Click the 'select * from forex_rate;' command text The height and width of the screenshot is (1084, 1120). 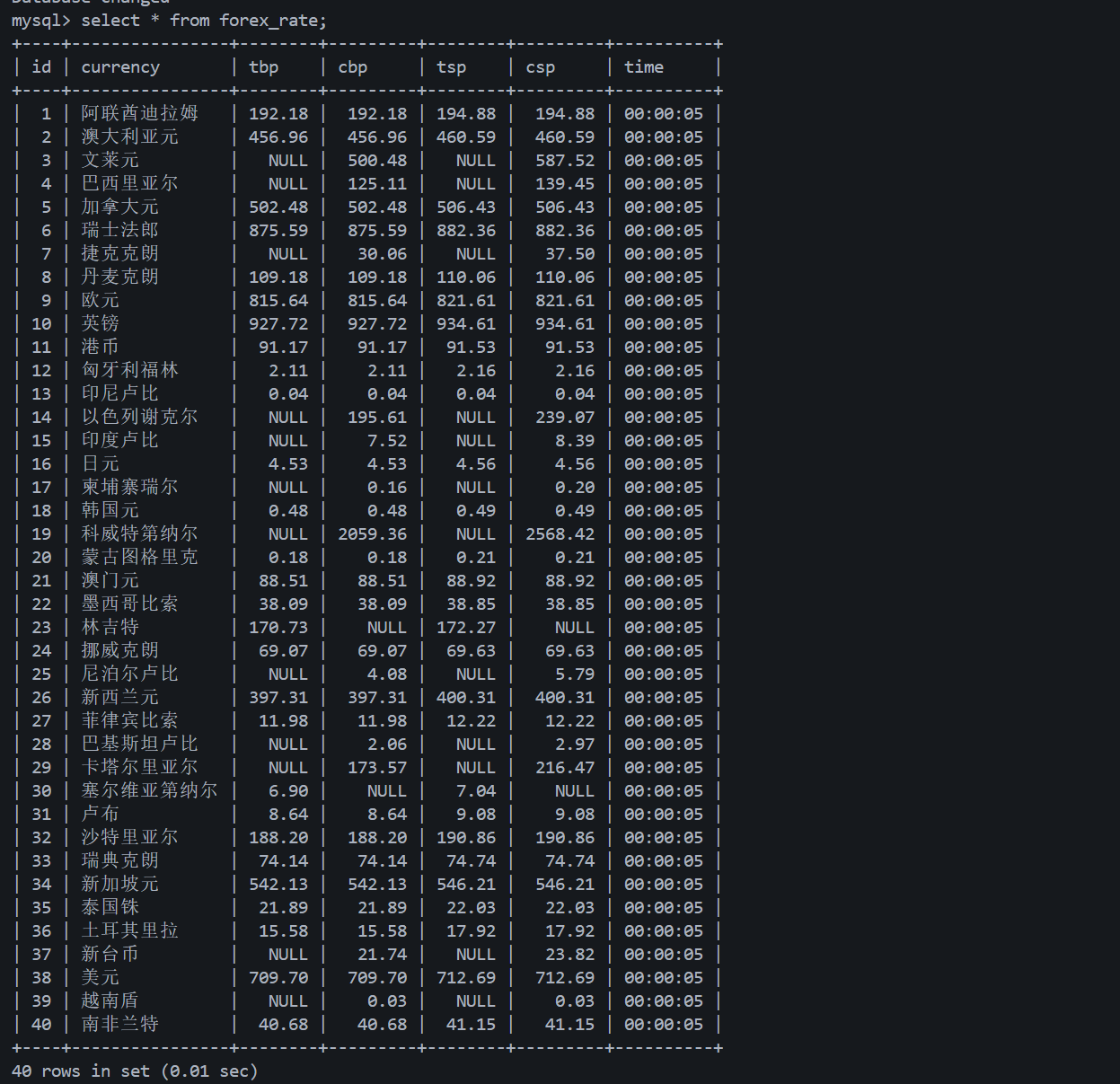tap(204, 20)
